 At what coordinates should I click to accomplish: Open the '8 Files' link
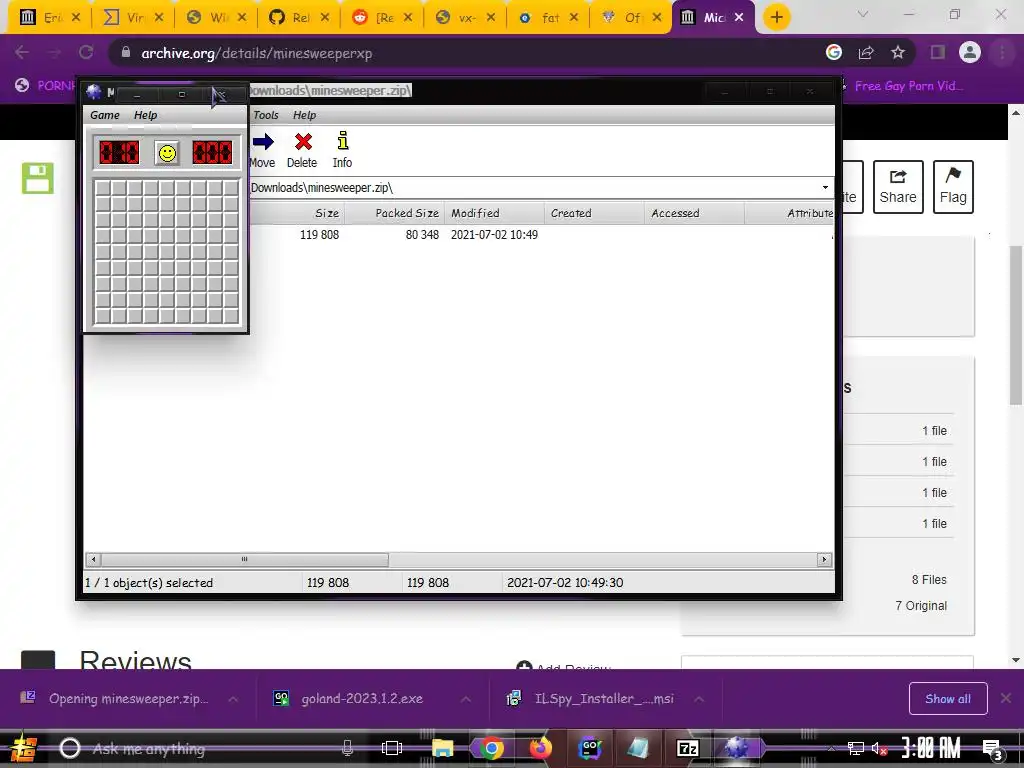coord(929,579)
